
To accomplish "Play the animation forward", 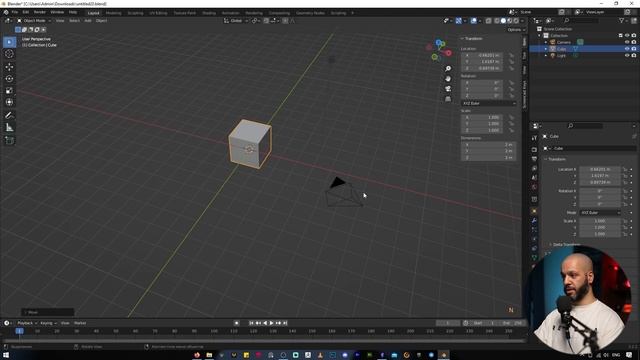I will click(272, 323).
